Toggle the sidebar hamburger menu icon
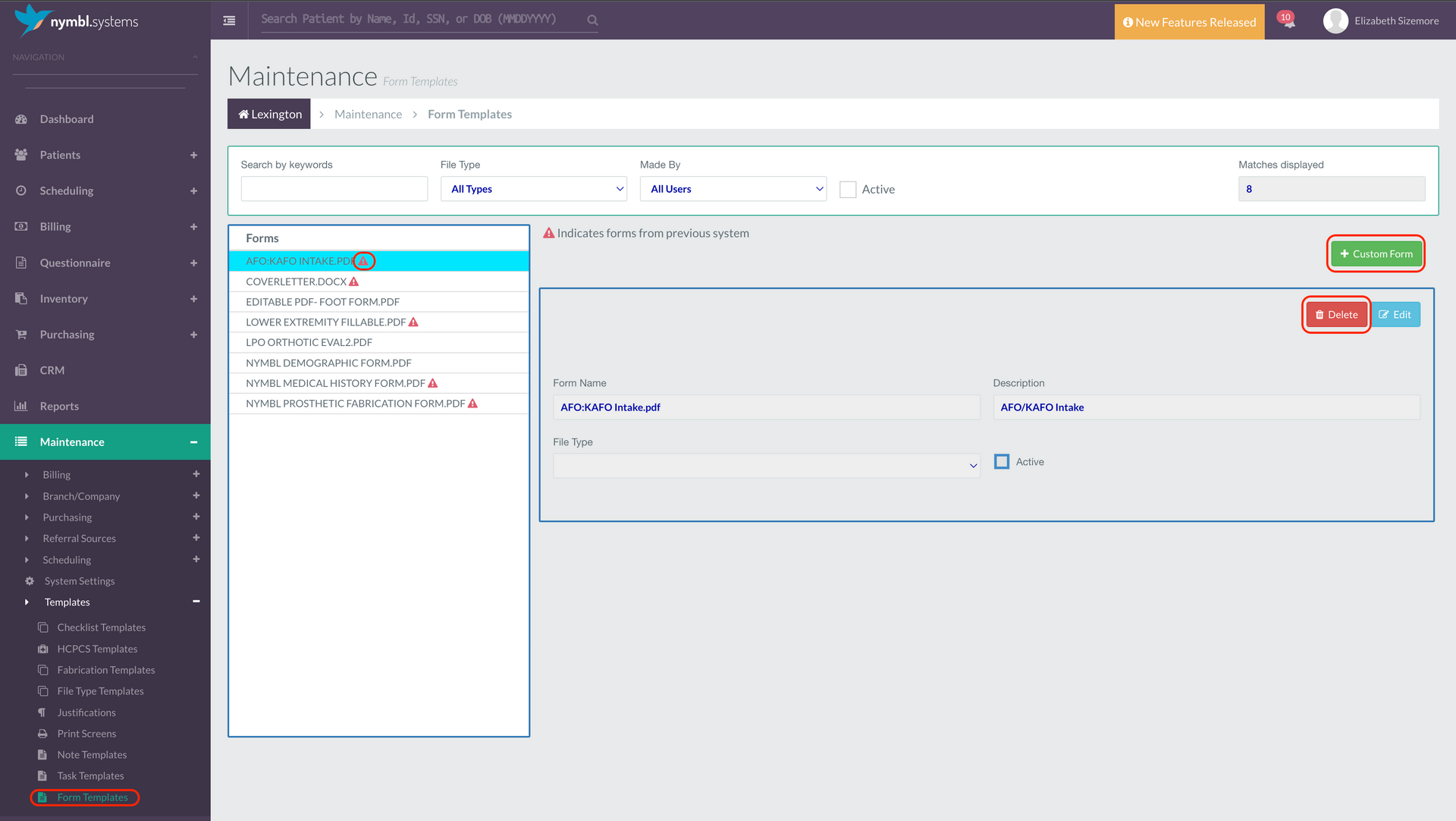The height and width of the screenshot is (821, 1456). tap(229, 20)
